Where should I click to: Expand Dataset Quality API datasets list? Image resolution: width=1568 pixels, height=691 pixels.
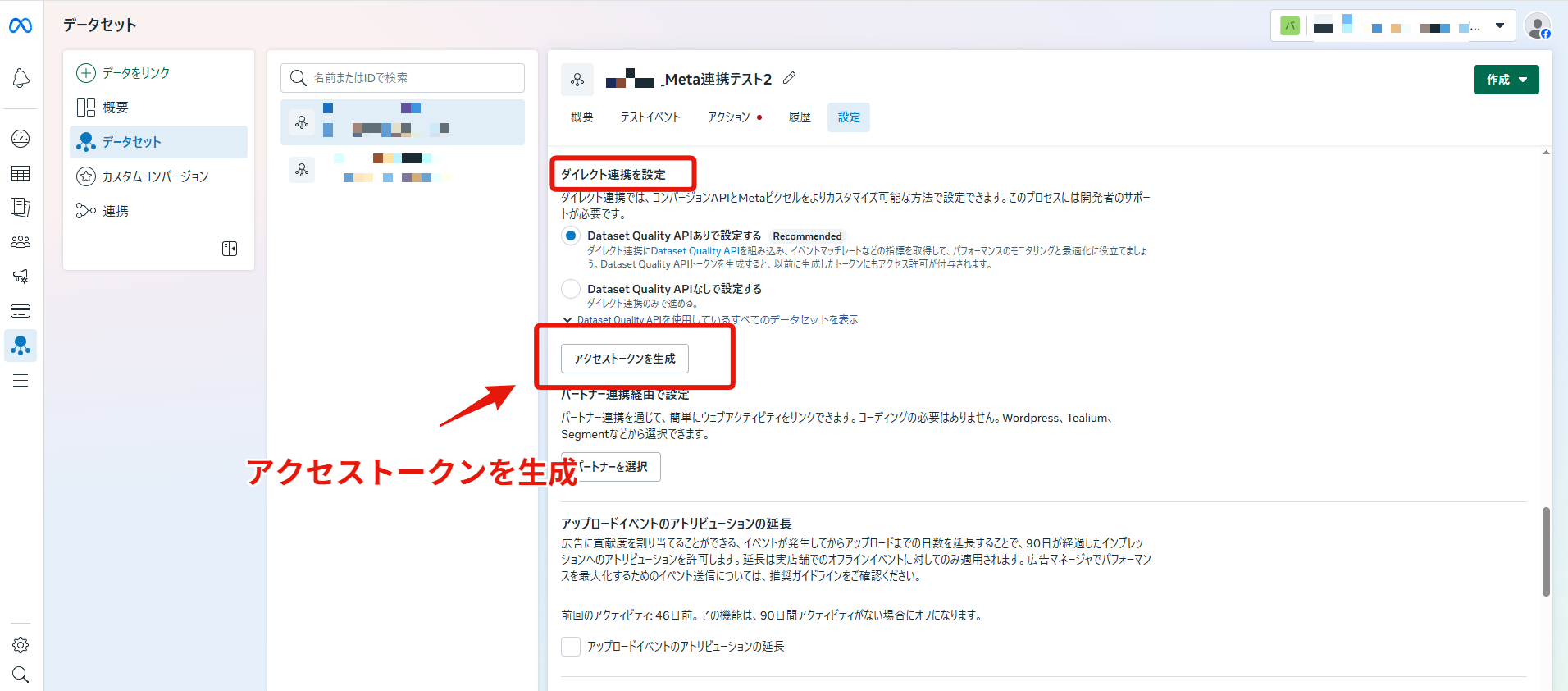[710, 320]
